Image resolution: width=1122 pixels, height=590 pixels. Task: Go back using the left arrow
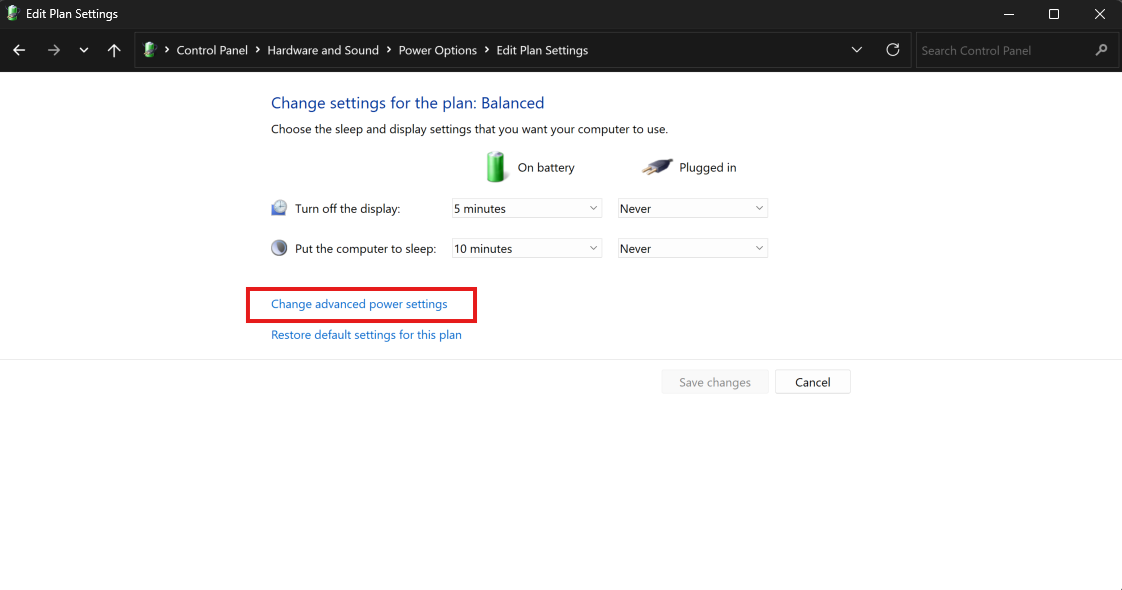[x=19, y=50]
